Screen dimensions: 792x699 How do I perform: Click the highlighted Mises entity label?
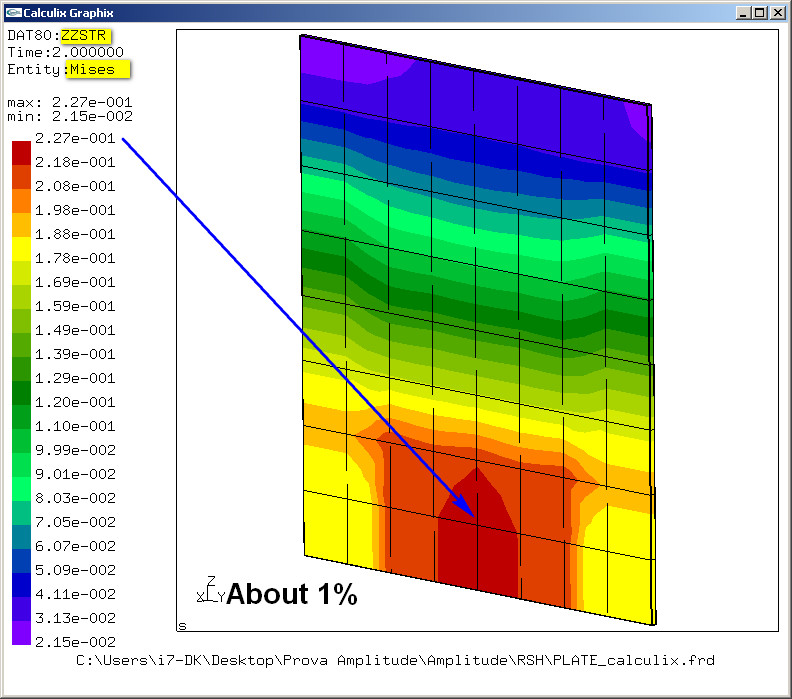[x=97, y=69]
